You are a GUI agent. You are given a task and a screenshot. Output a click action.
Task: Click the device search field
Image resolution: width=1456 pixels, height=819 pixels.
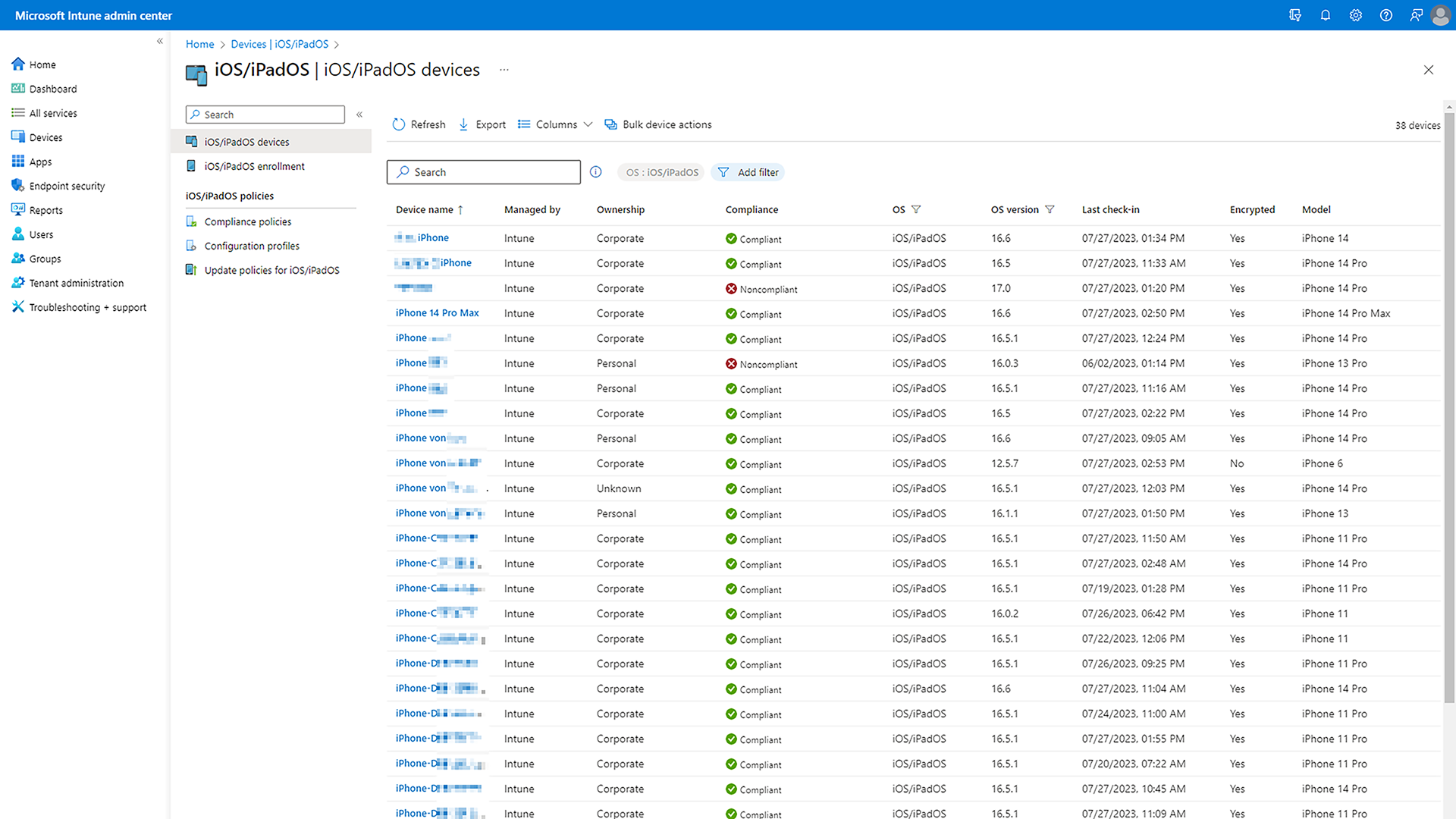coord(483,172)
